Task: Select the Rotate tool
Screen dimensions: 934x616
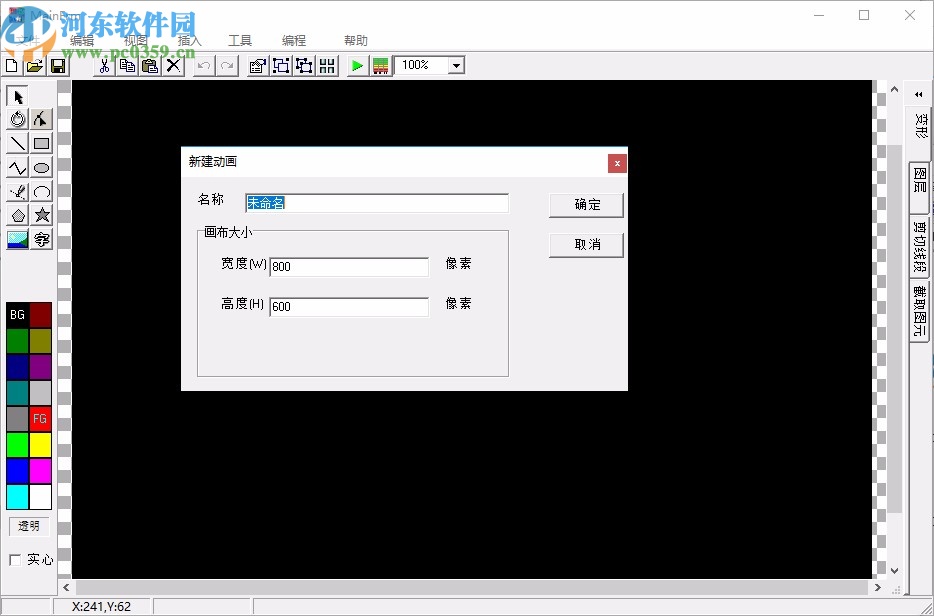Action: point(18,119)
